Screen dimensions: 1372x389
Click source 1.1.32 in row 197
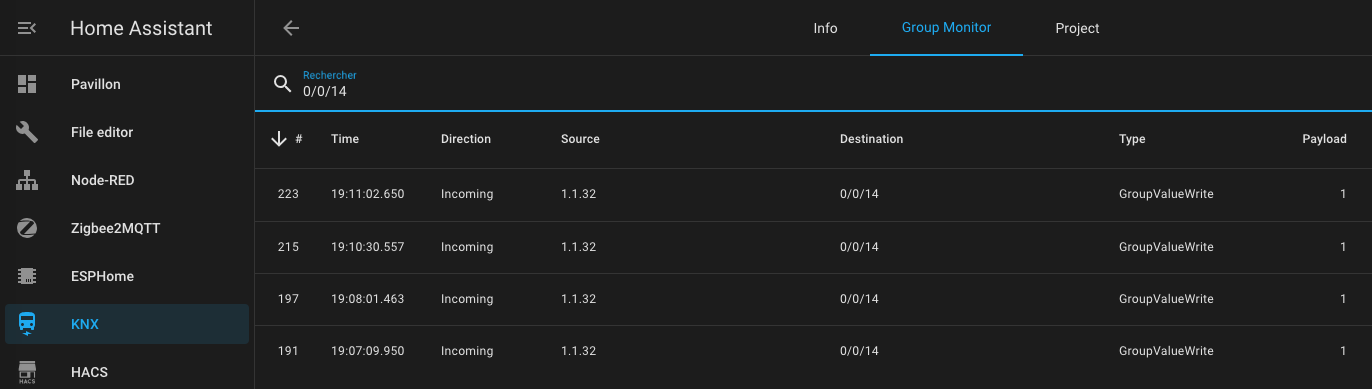click(x=578, y=298)
